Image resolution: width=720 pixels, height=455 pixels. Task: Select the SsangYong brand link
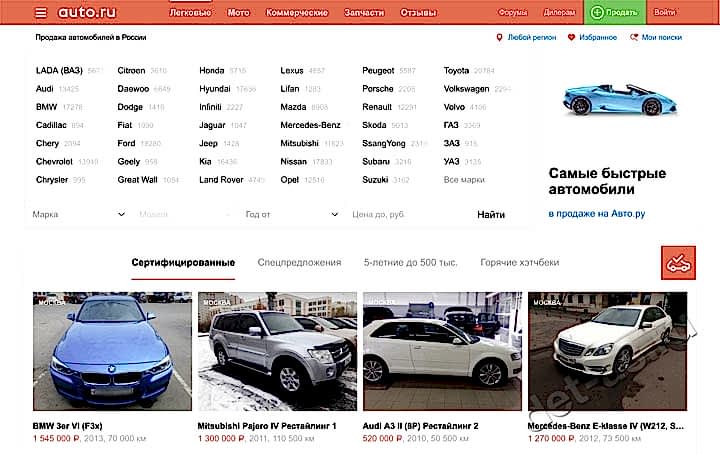[384, 143]
